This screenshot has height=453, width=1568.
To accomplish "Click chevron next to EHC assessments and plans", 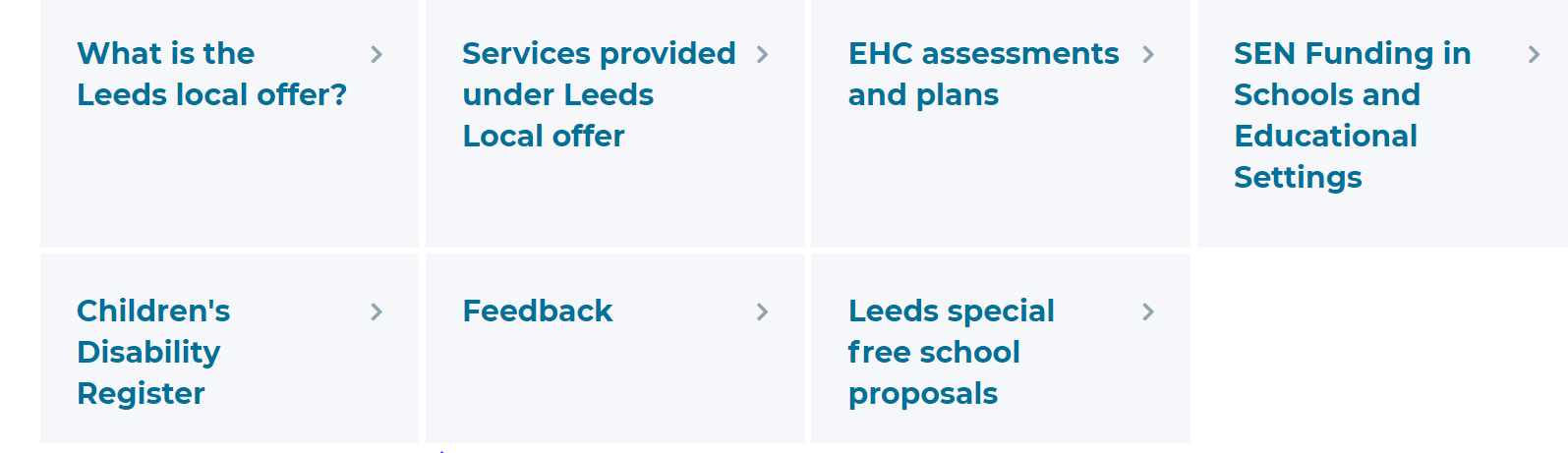I will 1148,55.
